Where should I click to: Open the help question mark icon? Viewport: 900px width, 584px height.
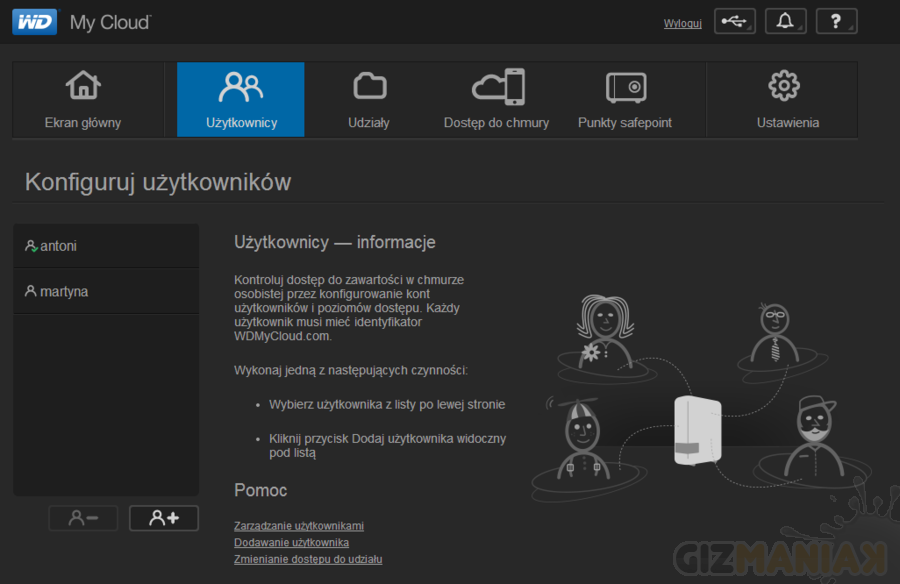tap(836, 22)
